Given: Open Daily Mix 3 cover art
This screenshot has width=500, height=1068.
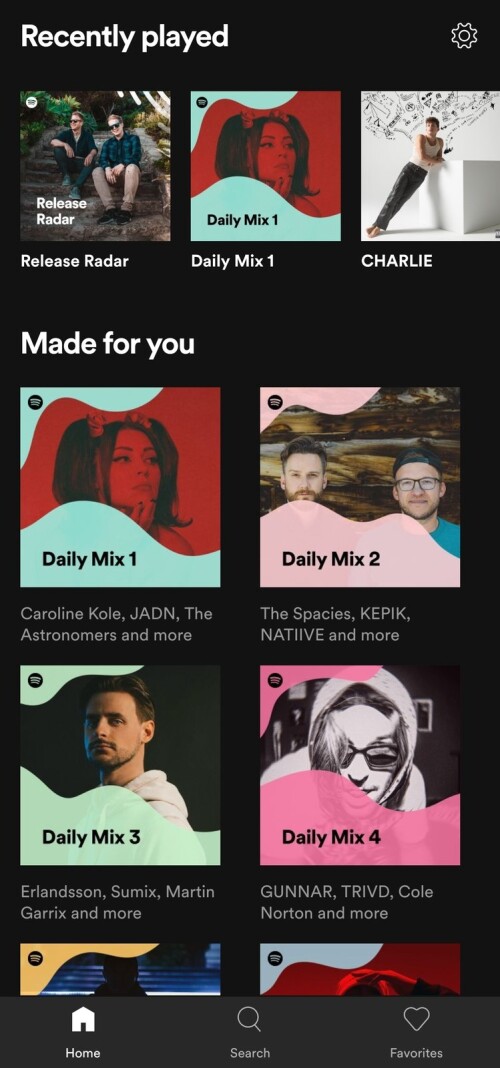Looking at the screenshot, I should (x=120, y=765).
